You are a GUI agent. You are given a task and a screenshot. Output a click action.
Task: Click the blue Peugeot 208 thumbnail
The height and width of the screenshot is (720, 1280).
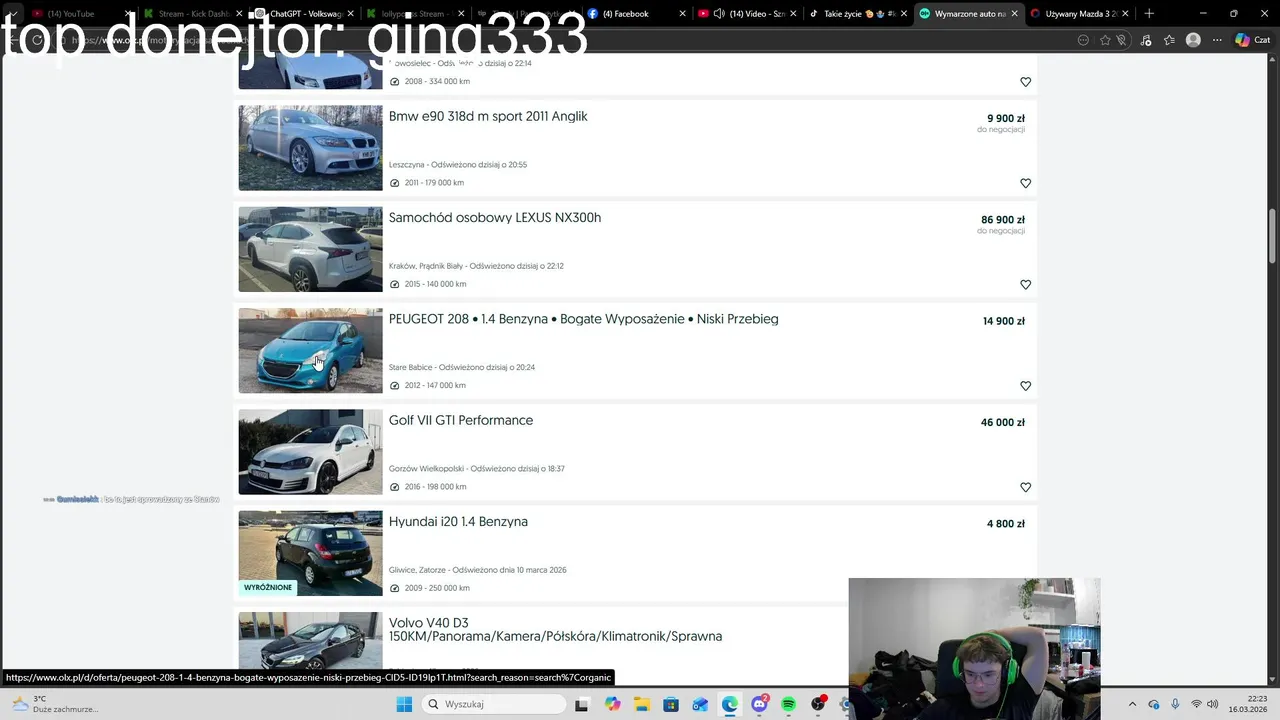tap(310, 350)
